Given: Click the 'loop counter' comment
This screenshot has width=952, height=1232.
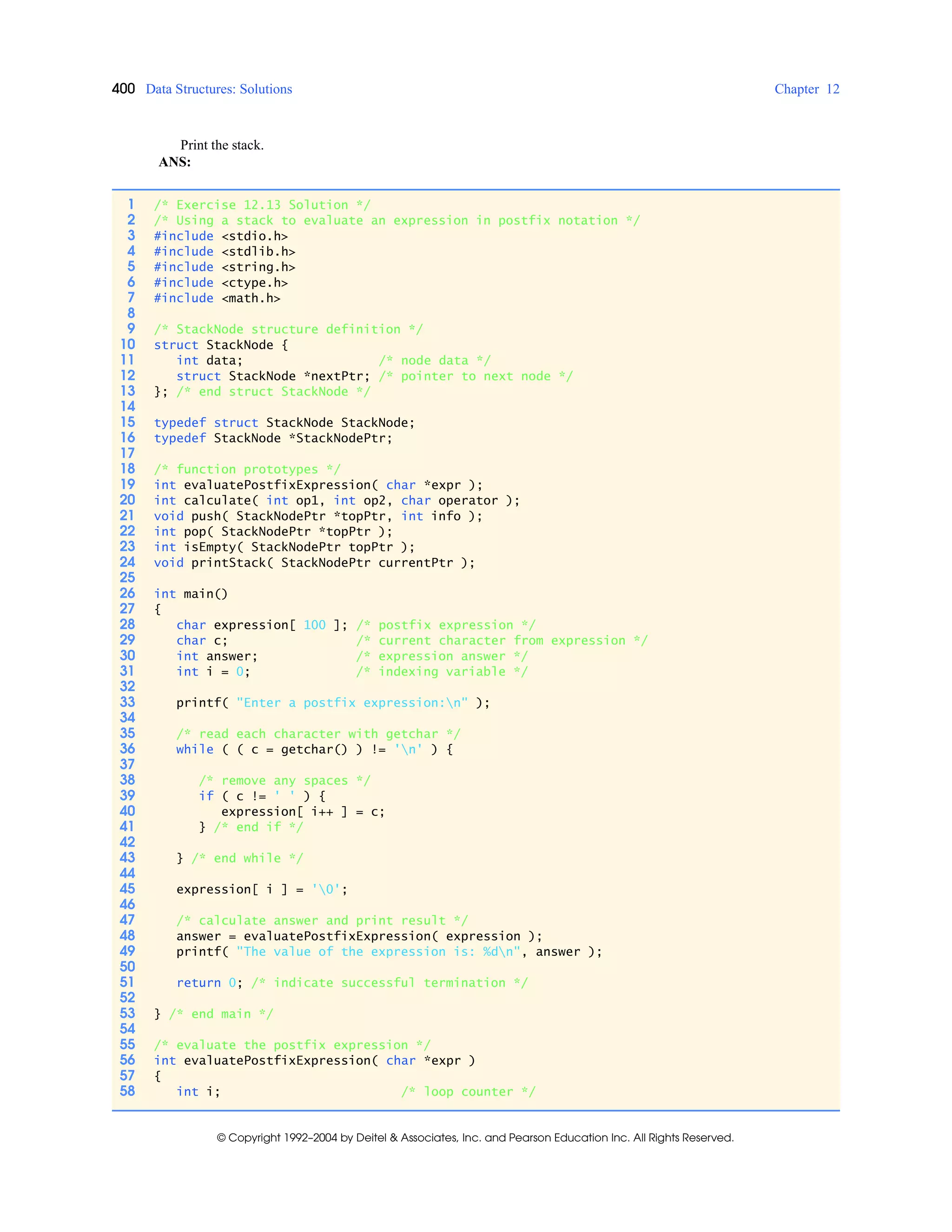Looking at the screenshot, I should pyautogui.click(x=468, y=1092).
